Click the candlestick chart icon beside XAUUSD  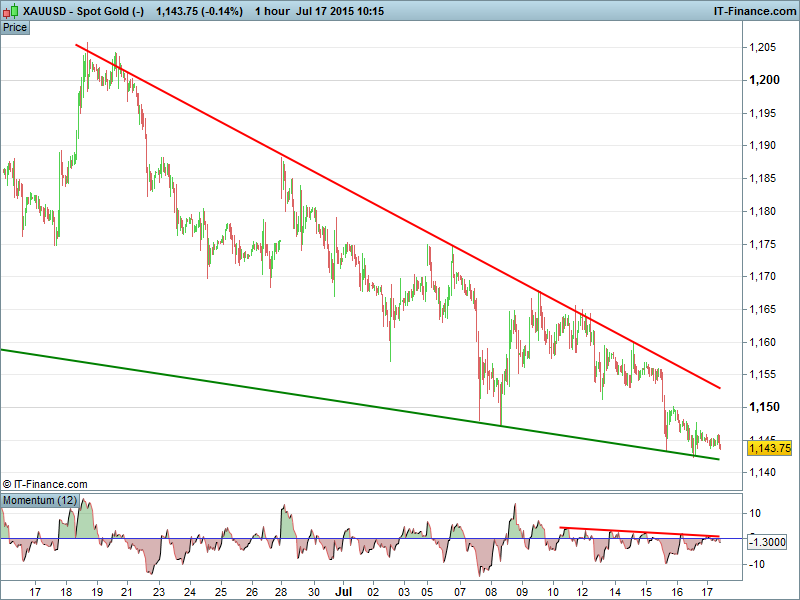coord(10,10)
